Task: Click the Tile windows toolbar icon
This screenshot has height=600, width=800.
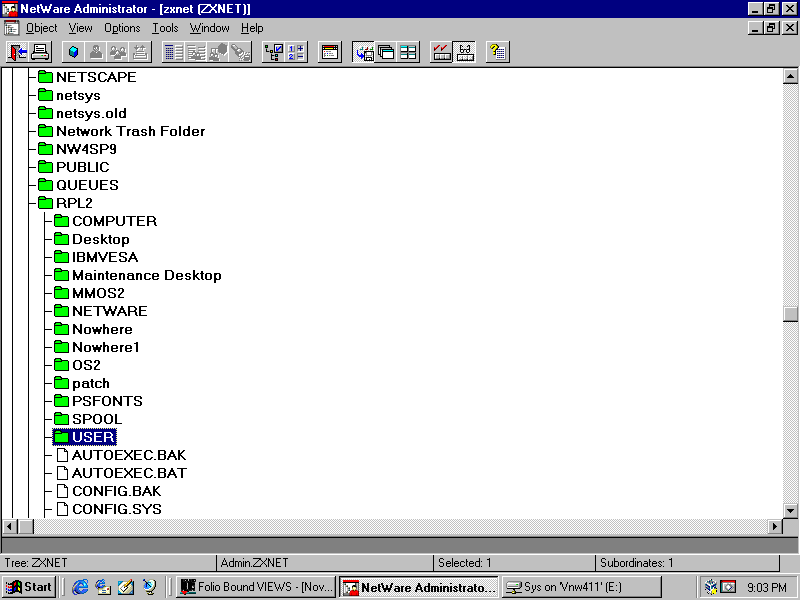Action: [x=408, y=52]
